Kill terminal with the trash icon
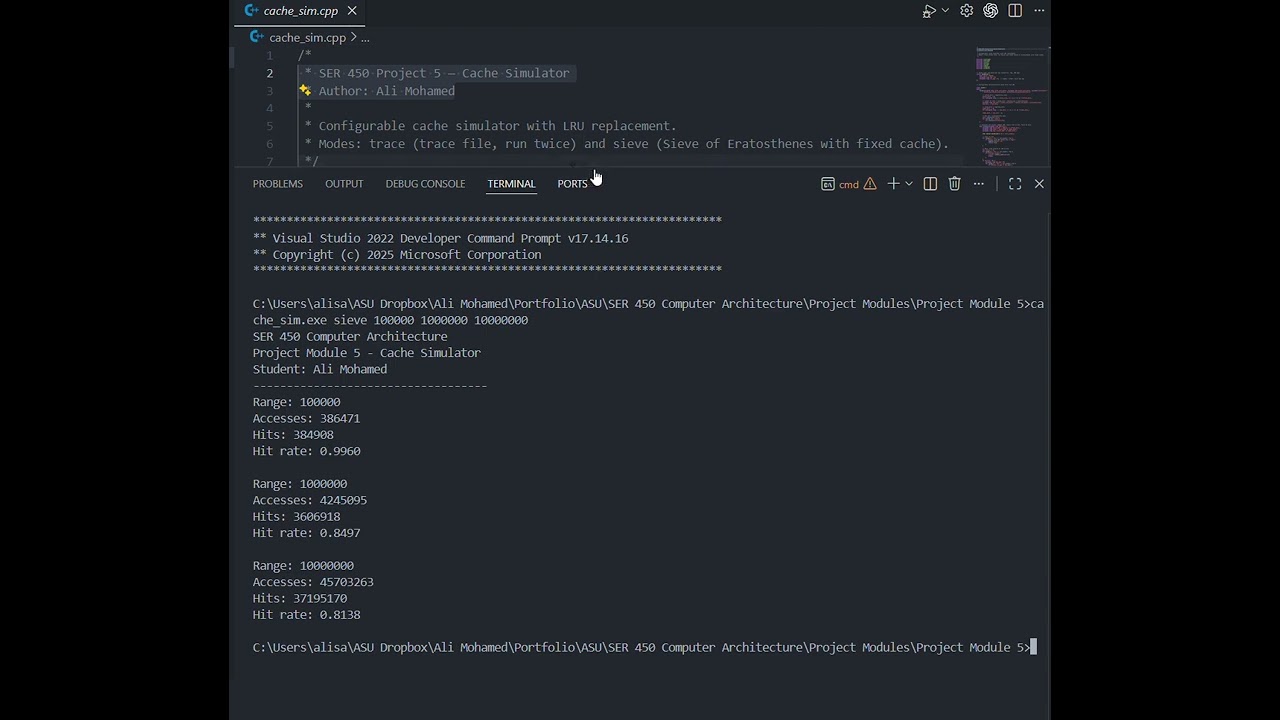The image size is (1280, 720). pyautogui.click(x=954, y=184)
